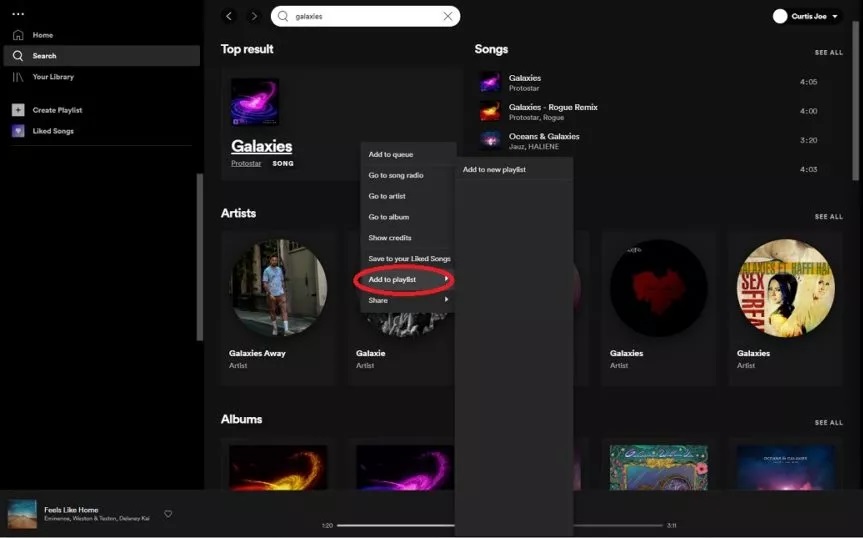Click the galaxies search input field
Screen dimensions: 863x538
coord(365,17)
